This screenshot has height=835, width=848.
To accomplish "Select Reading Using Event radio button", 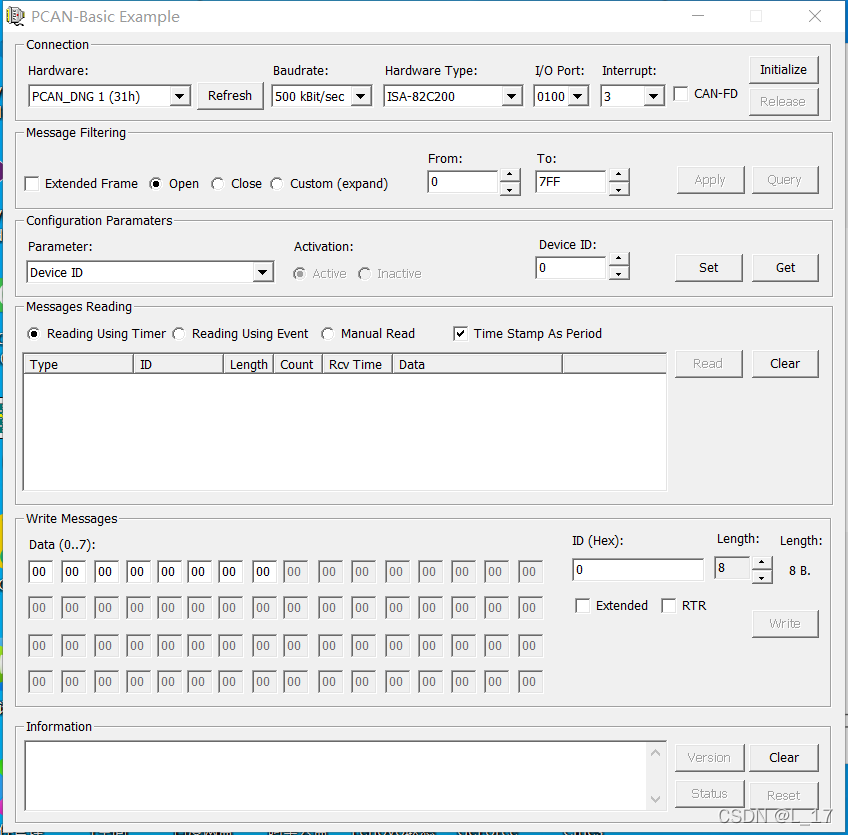I will point(178,334).
